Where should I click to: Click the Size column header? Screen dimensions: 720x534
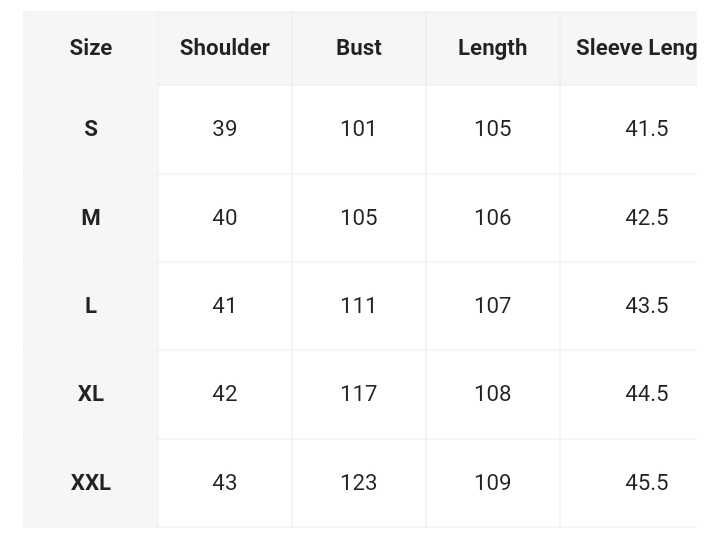(91, 47)
